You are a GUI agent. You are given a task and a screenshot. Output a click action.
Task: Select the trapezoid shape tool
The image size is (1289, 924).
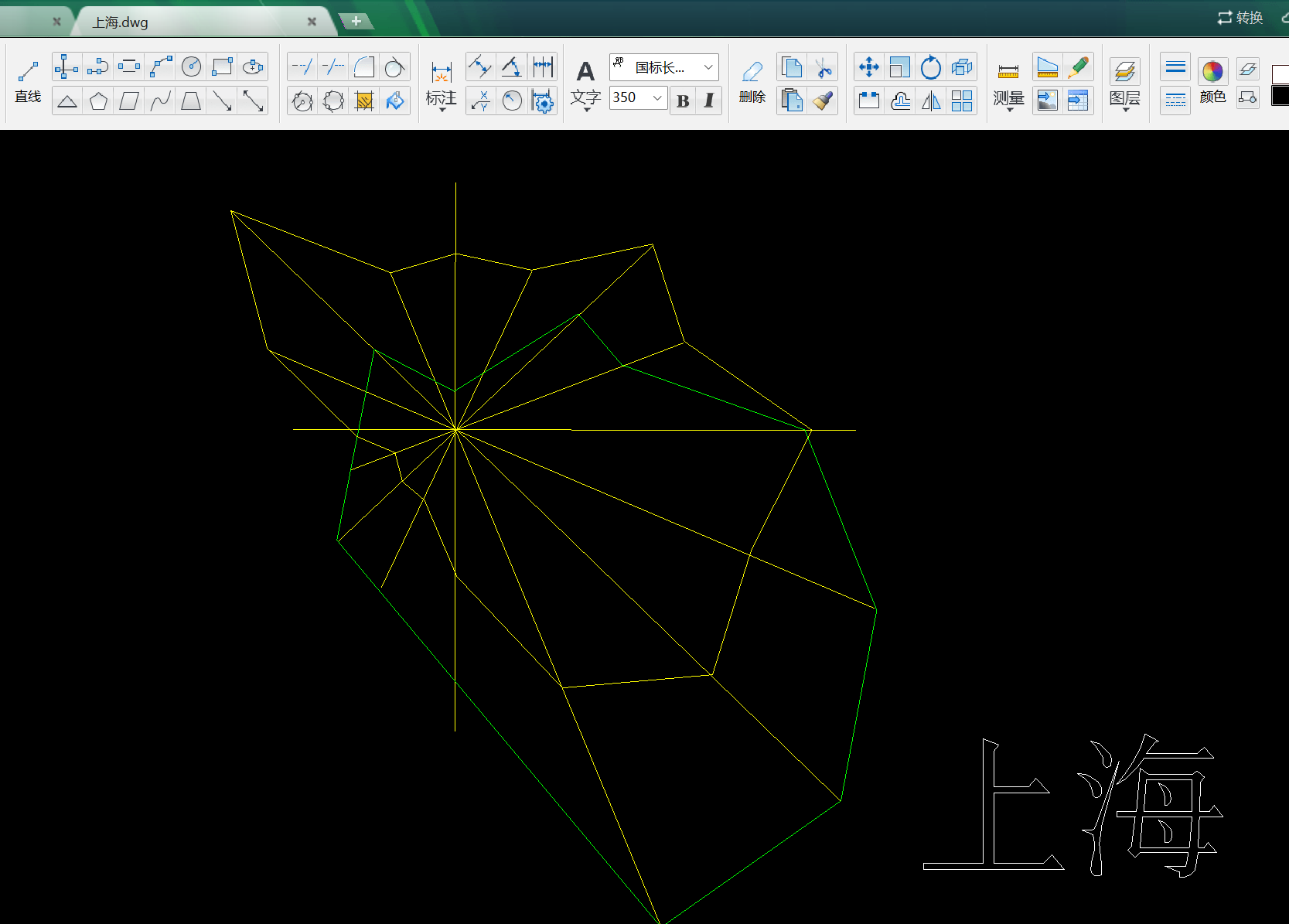click(x=191, y=101)
